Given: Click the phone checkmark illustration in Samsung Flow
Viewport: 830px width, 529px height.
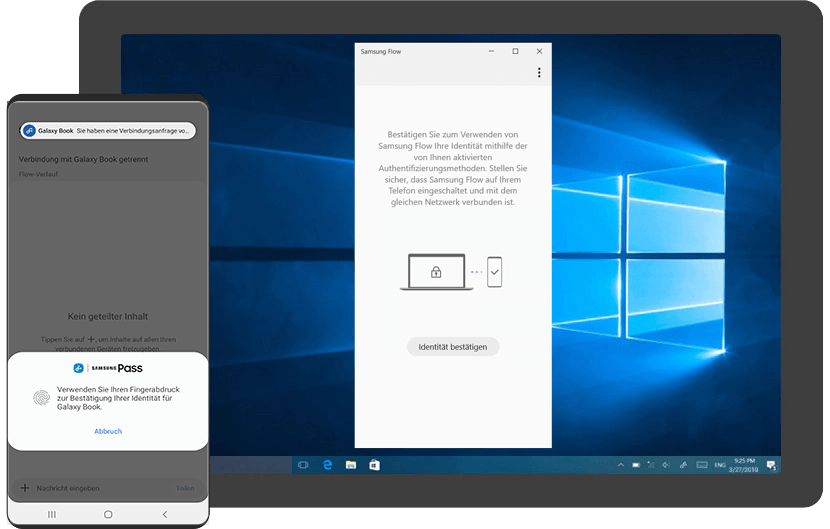Looking at the screenshot, I should (494, 272).
